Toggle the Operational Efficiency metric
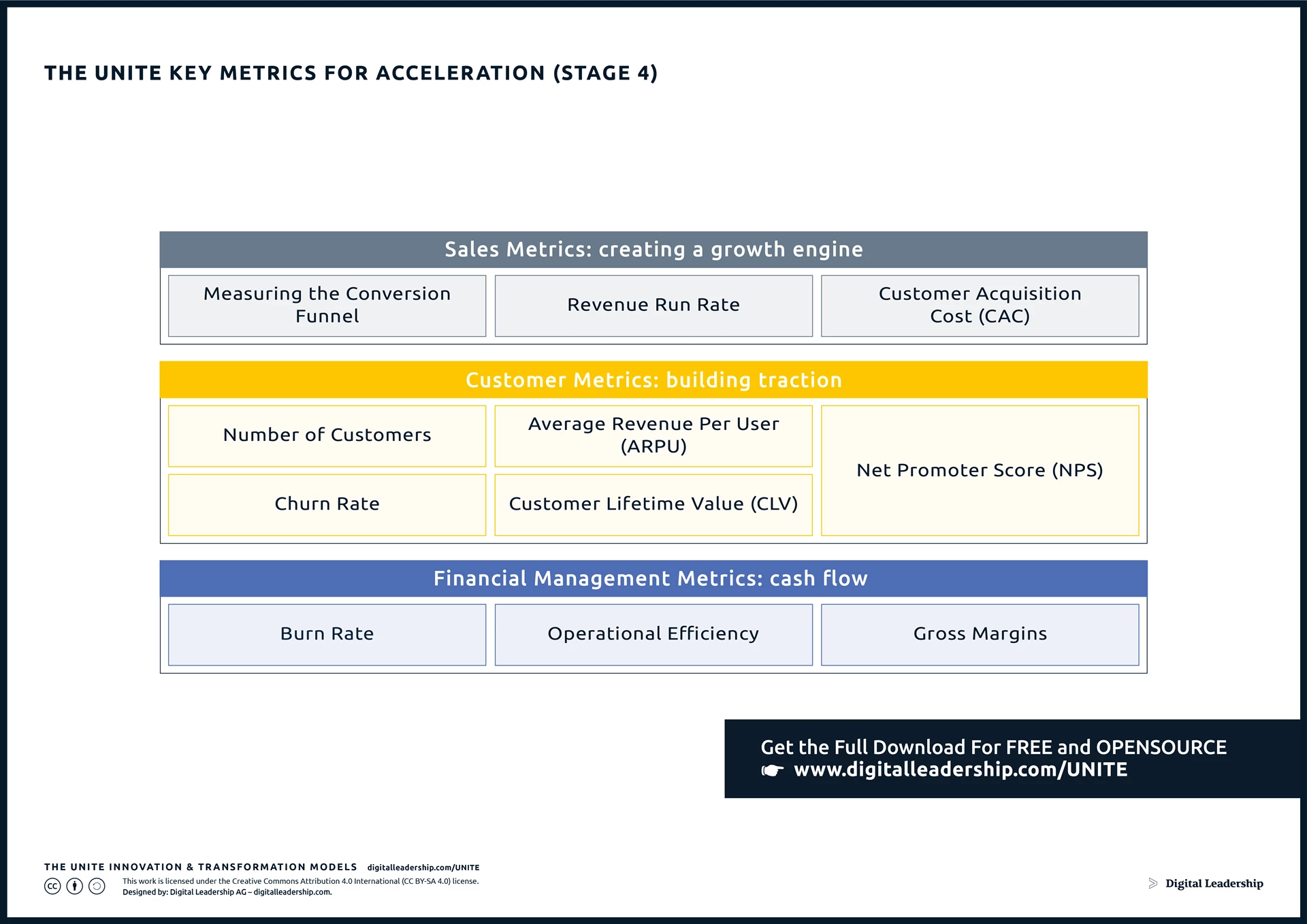This screenshot has width=1307, height=924. tap(653, 633)
